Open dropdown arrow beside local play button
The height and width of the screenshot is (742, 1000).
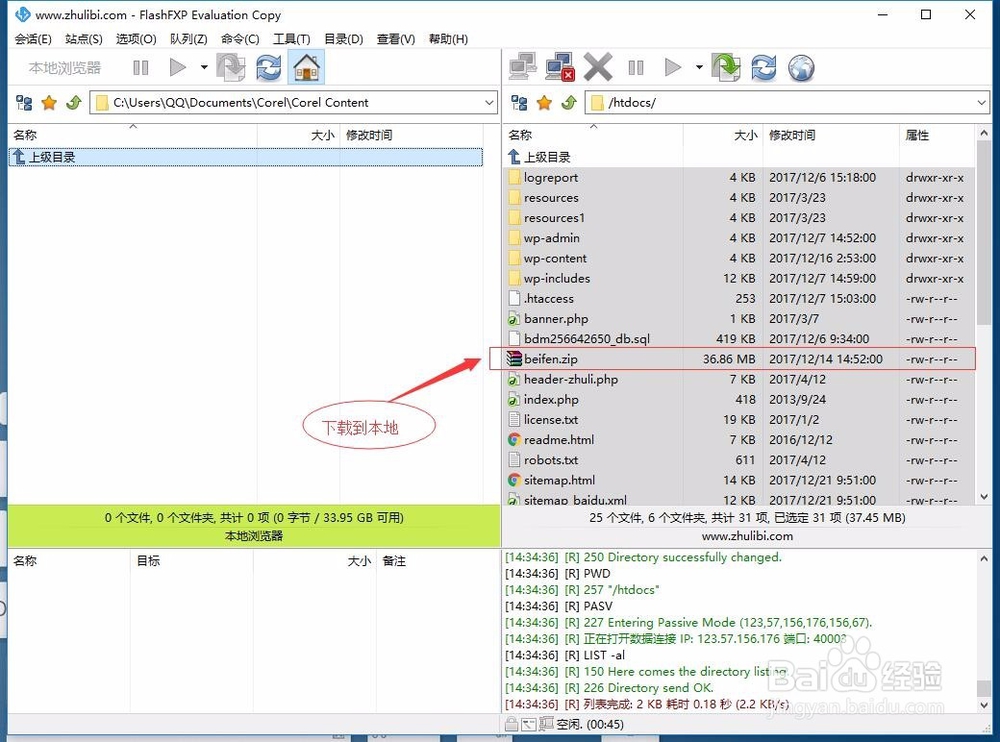tap(204, 67)
